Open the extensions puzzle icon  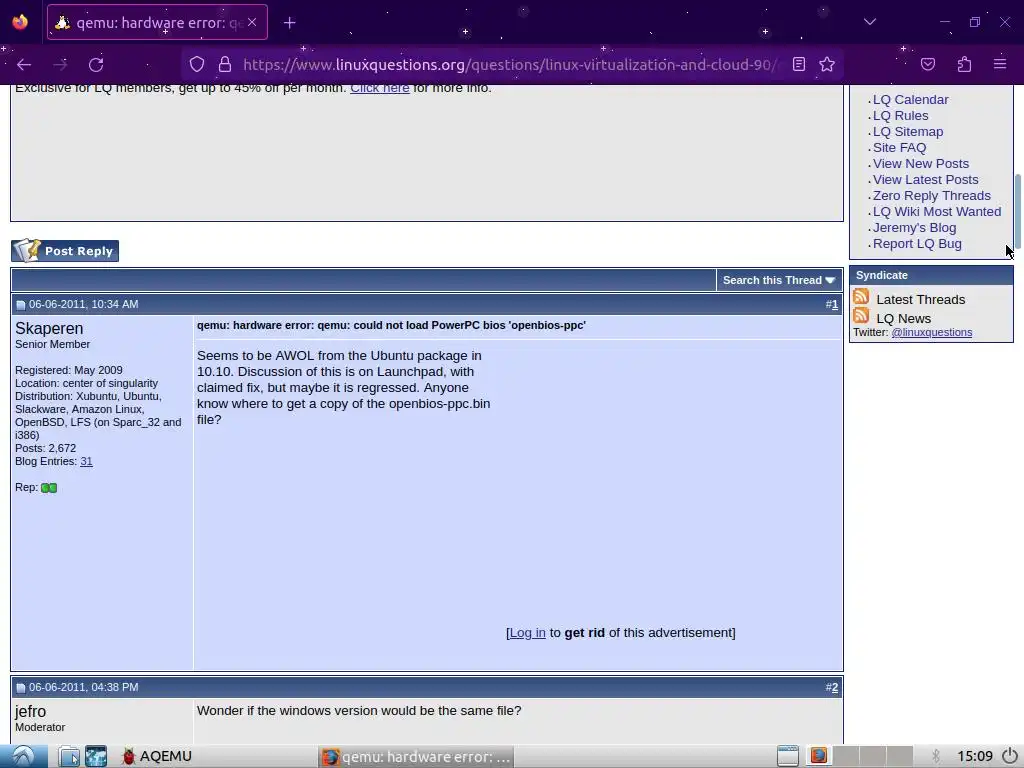pyautogui.click(x=964, y=64)
